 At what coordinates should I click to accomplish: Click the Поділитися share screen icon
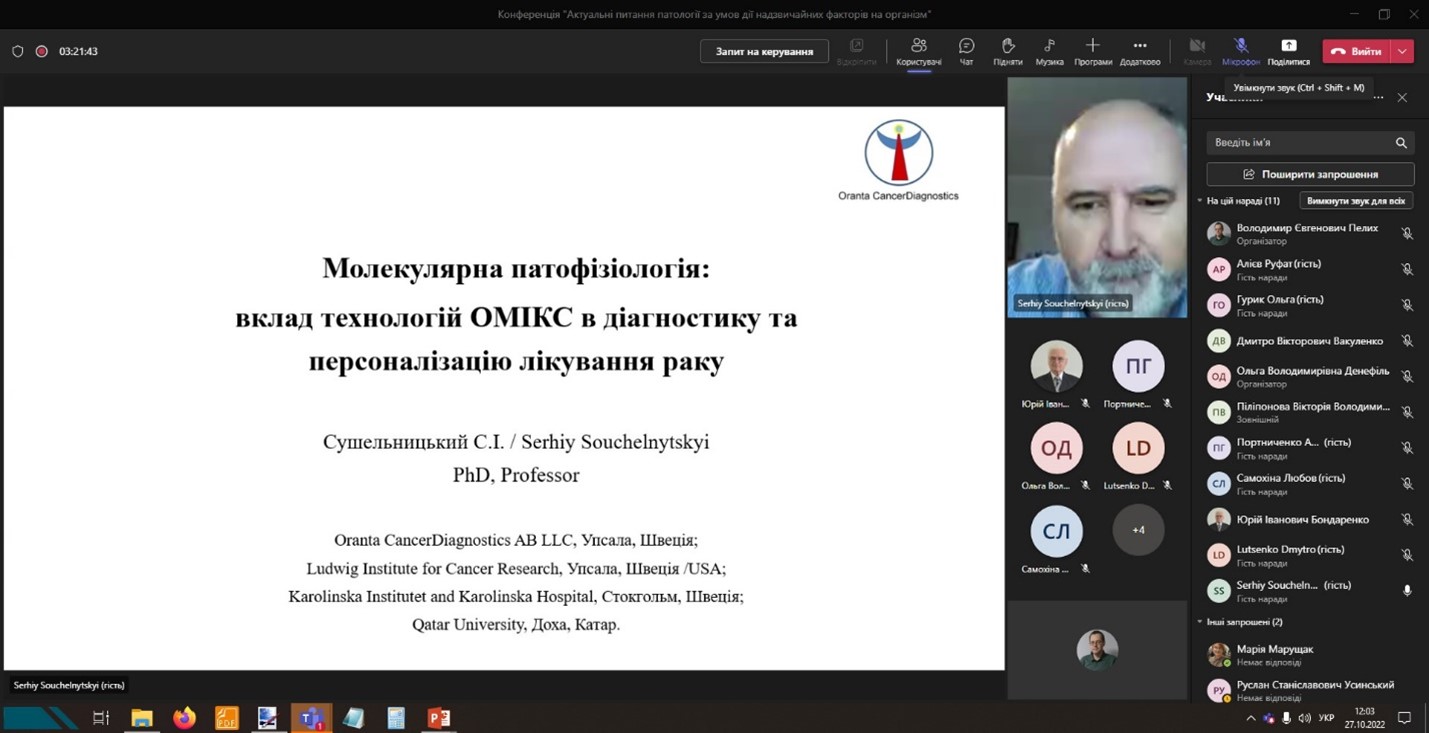tap(1288, 50)
